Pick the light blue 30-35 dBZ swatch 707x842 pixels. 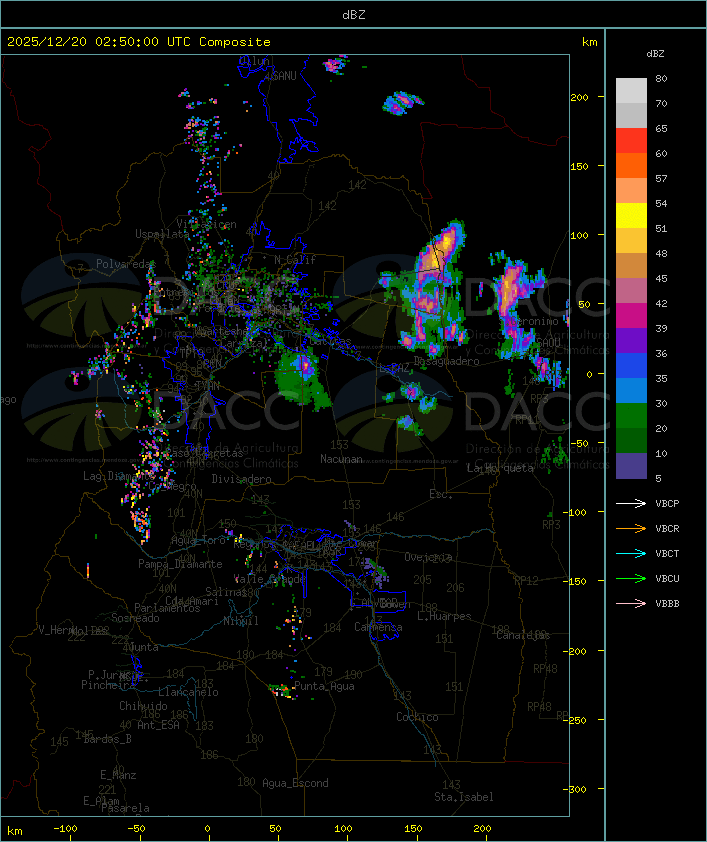pos(631,390)
